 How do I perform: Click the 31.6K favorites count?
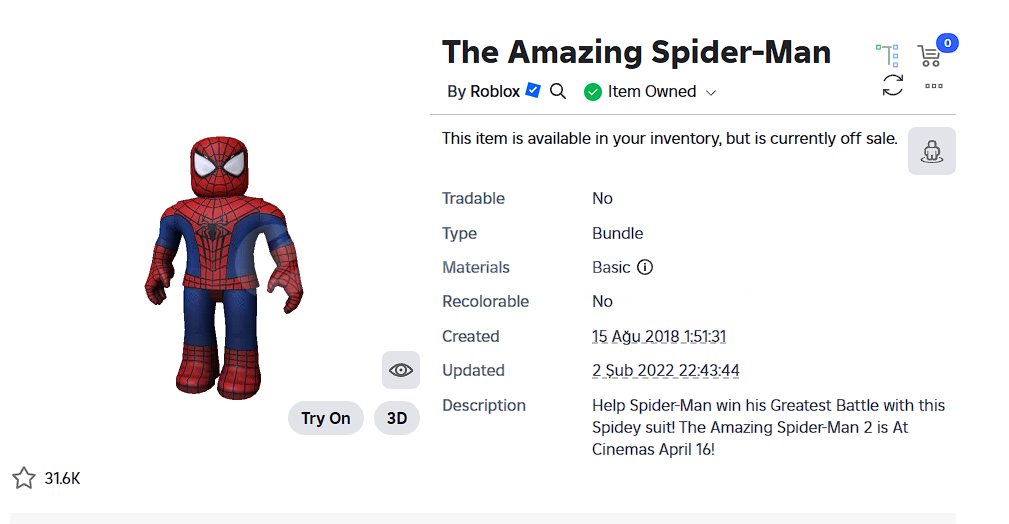coord(62,478)
